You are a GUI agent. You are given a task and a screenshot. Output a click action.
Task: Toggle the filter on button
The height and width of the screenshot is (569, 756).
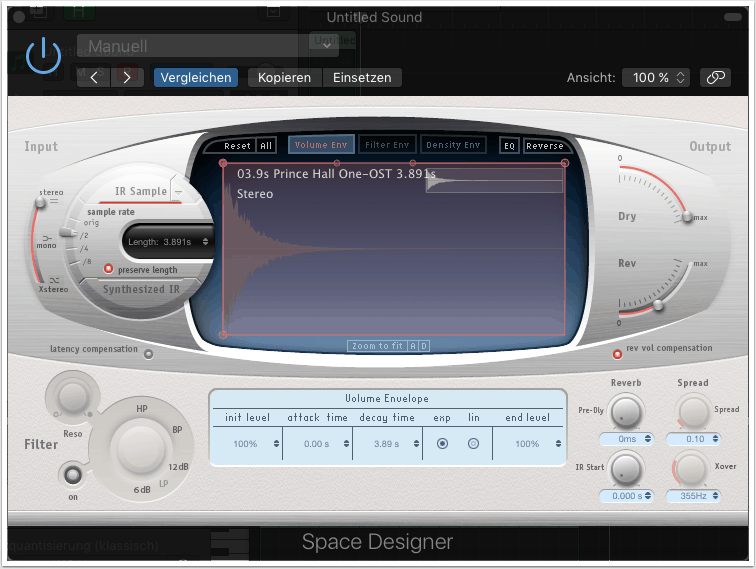(71, 474)
